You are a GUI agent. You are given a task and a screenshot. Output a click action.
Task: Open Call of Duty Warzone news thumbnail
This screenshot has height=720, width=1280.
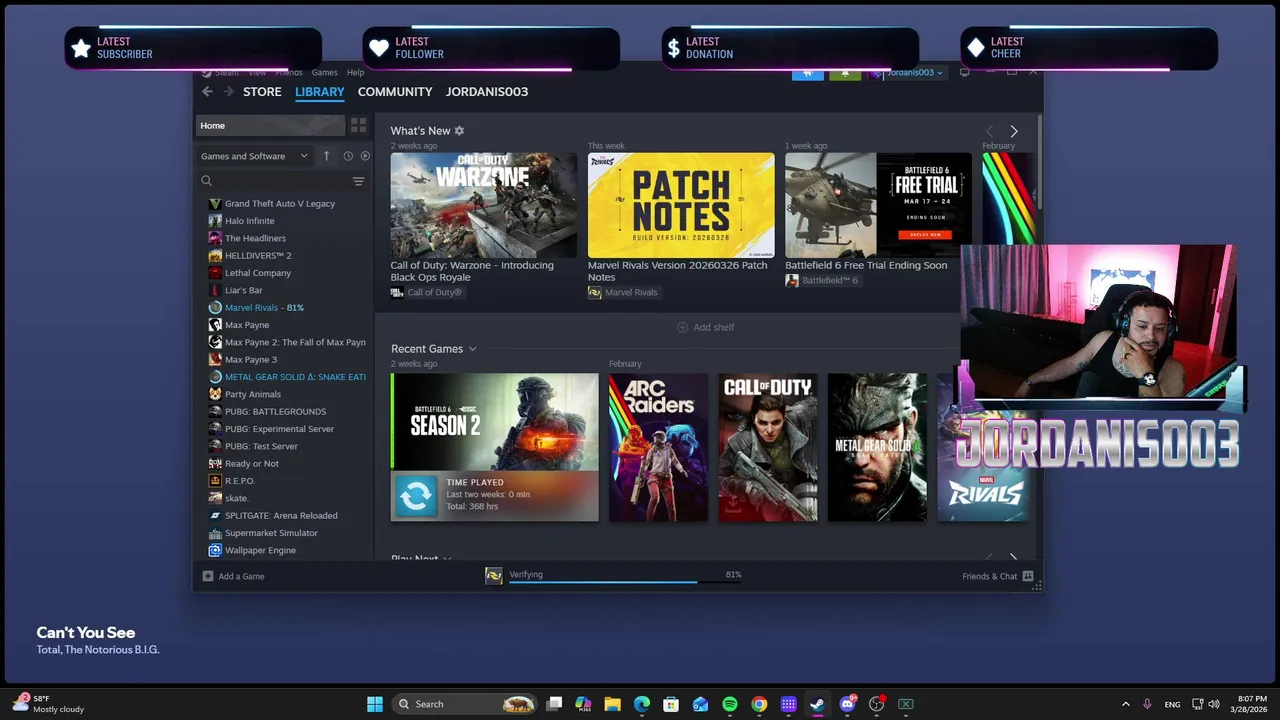point(484,205)
